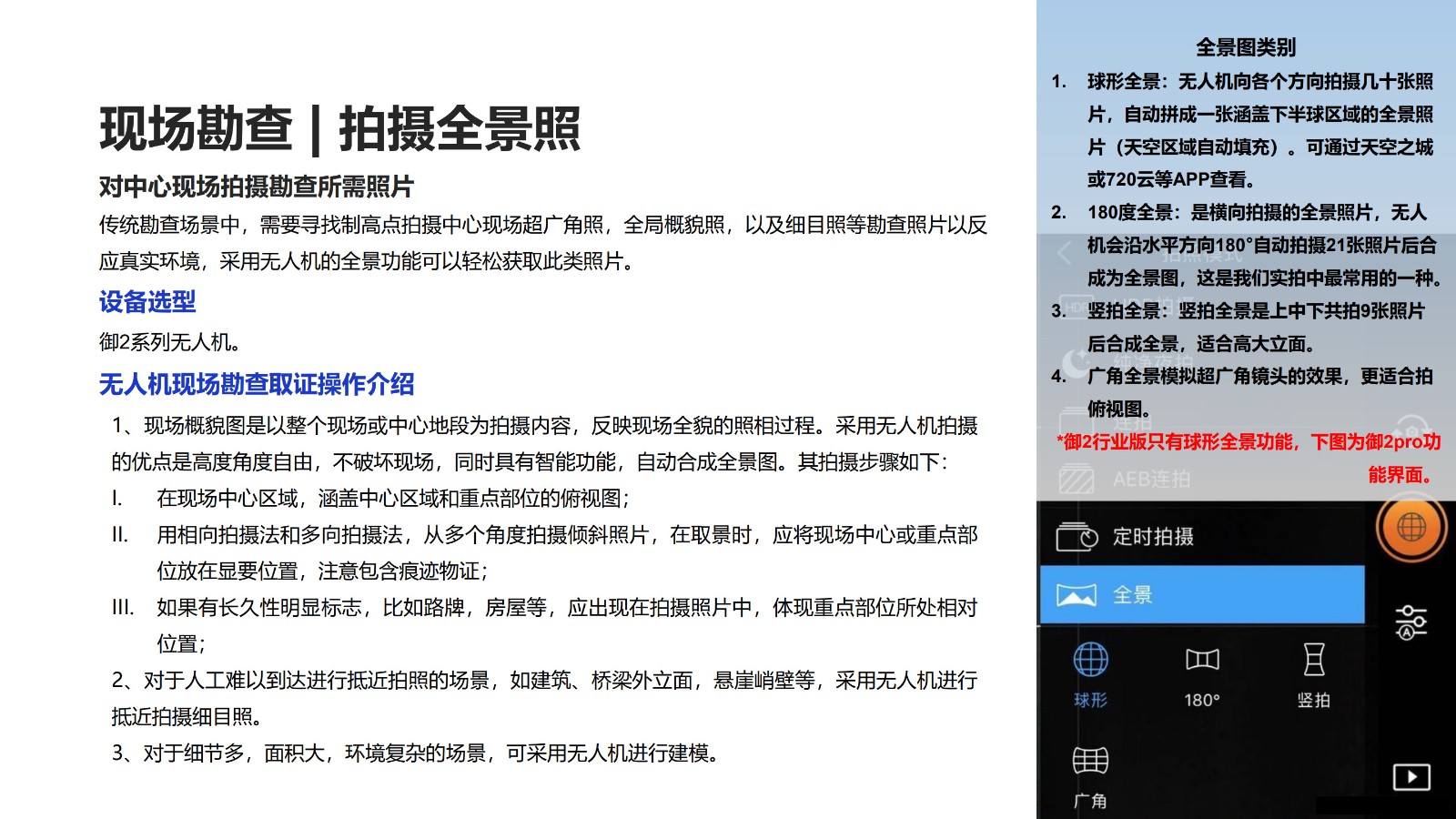
Task: Click the 全景图类别 heading
Action: point(1245,47)
